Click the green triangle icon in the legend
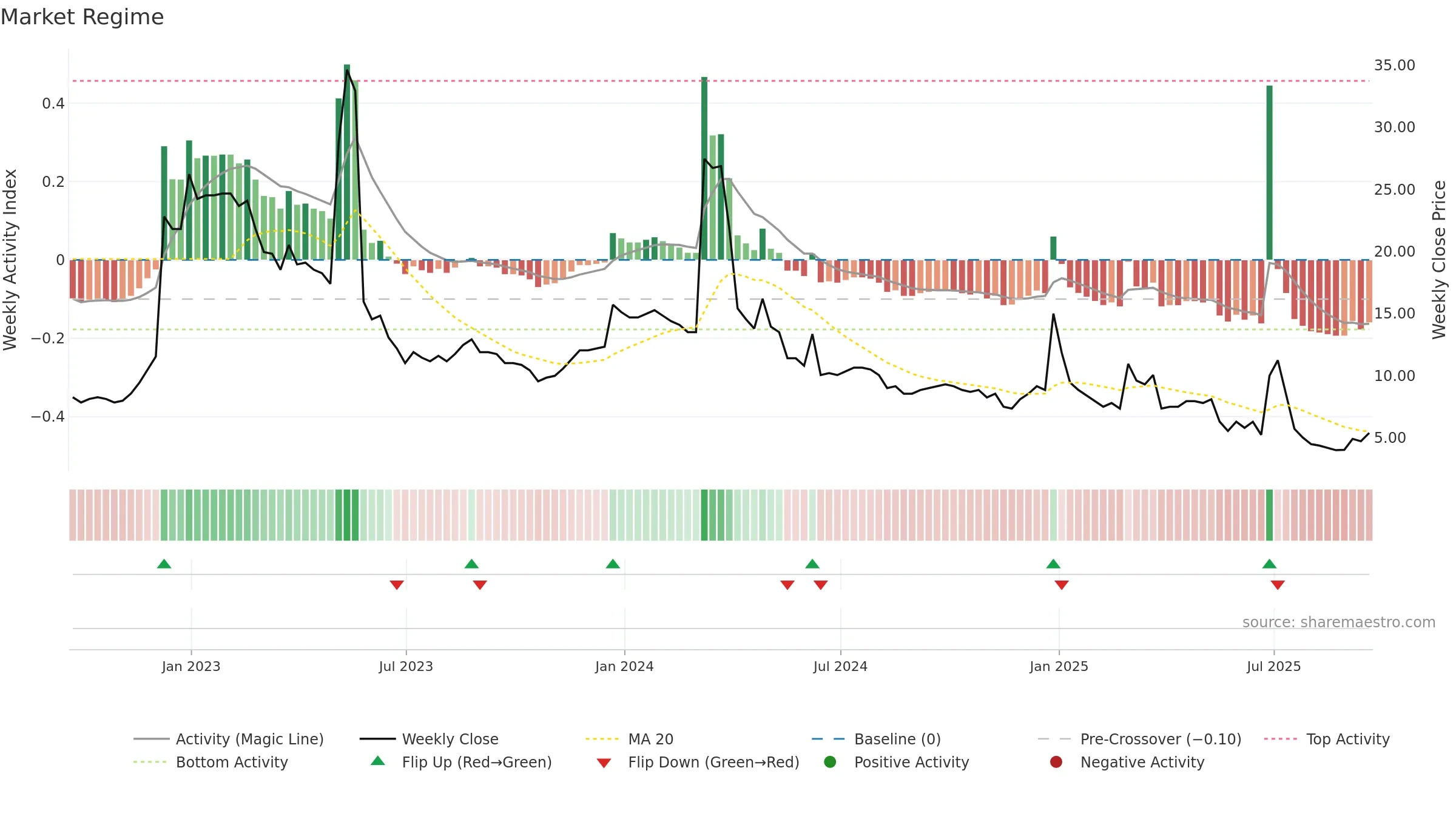The width and height of the screenshot is (1456, 819). (x=378, y=761)
